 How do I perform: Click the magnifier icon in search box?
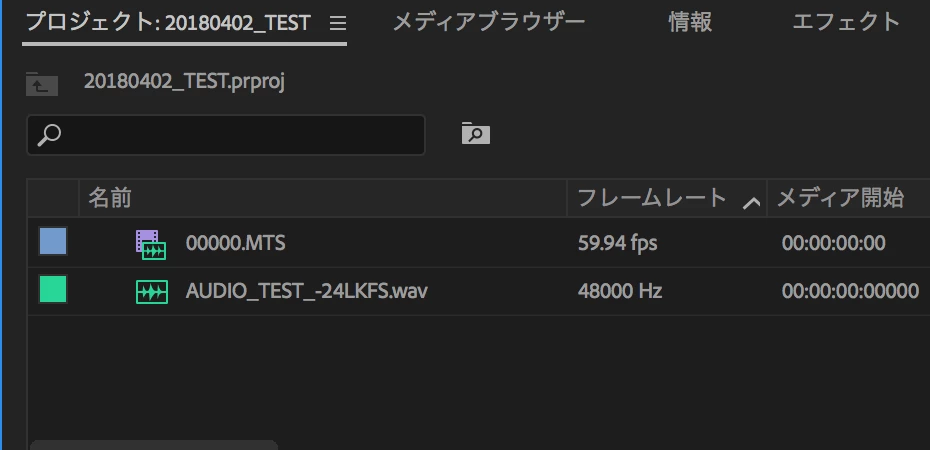[49, 135]
